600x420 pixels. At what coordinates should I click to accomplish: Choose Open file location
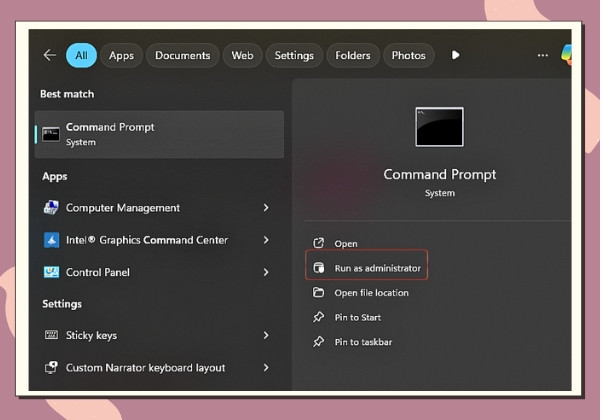(x=372, y=293)
